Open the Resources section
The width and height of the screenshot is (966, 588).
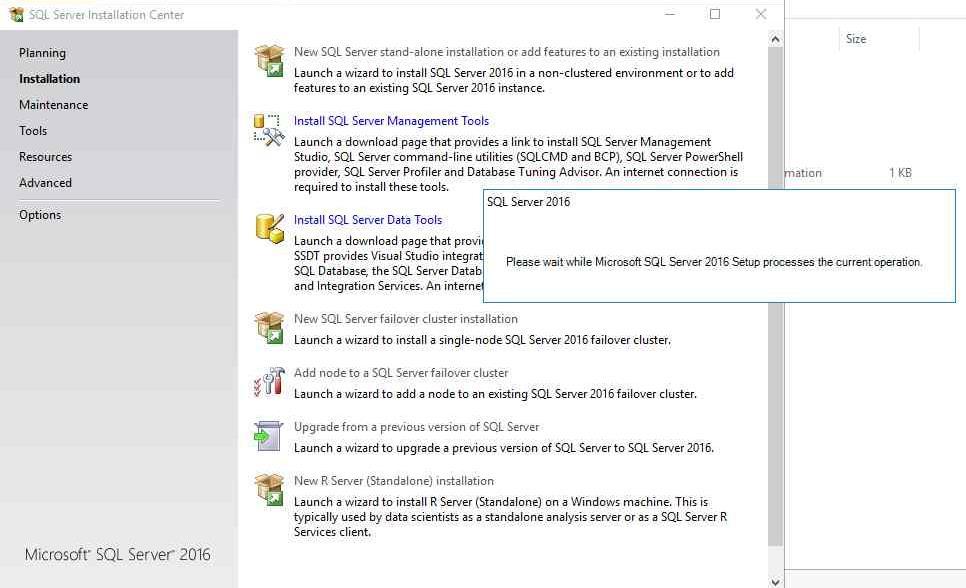click(46, 157)
